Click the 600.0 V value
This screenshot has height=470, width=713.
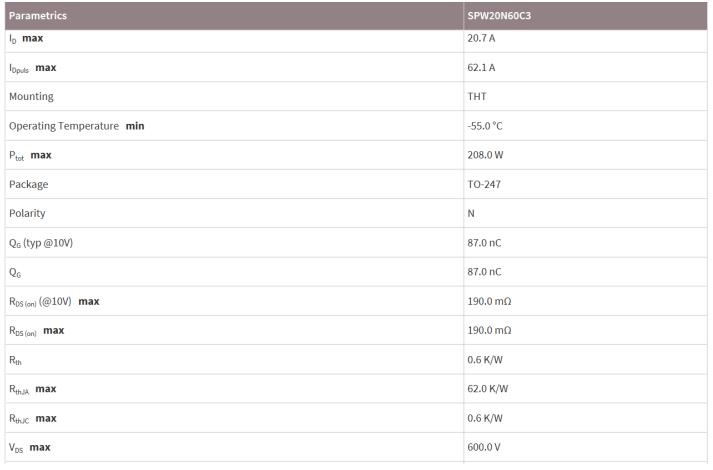tap(484, 447)
